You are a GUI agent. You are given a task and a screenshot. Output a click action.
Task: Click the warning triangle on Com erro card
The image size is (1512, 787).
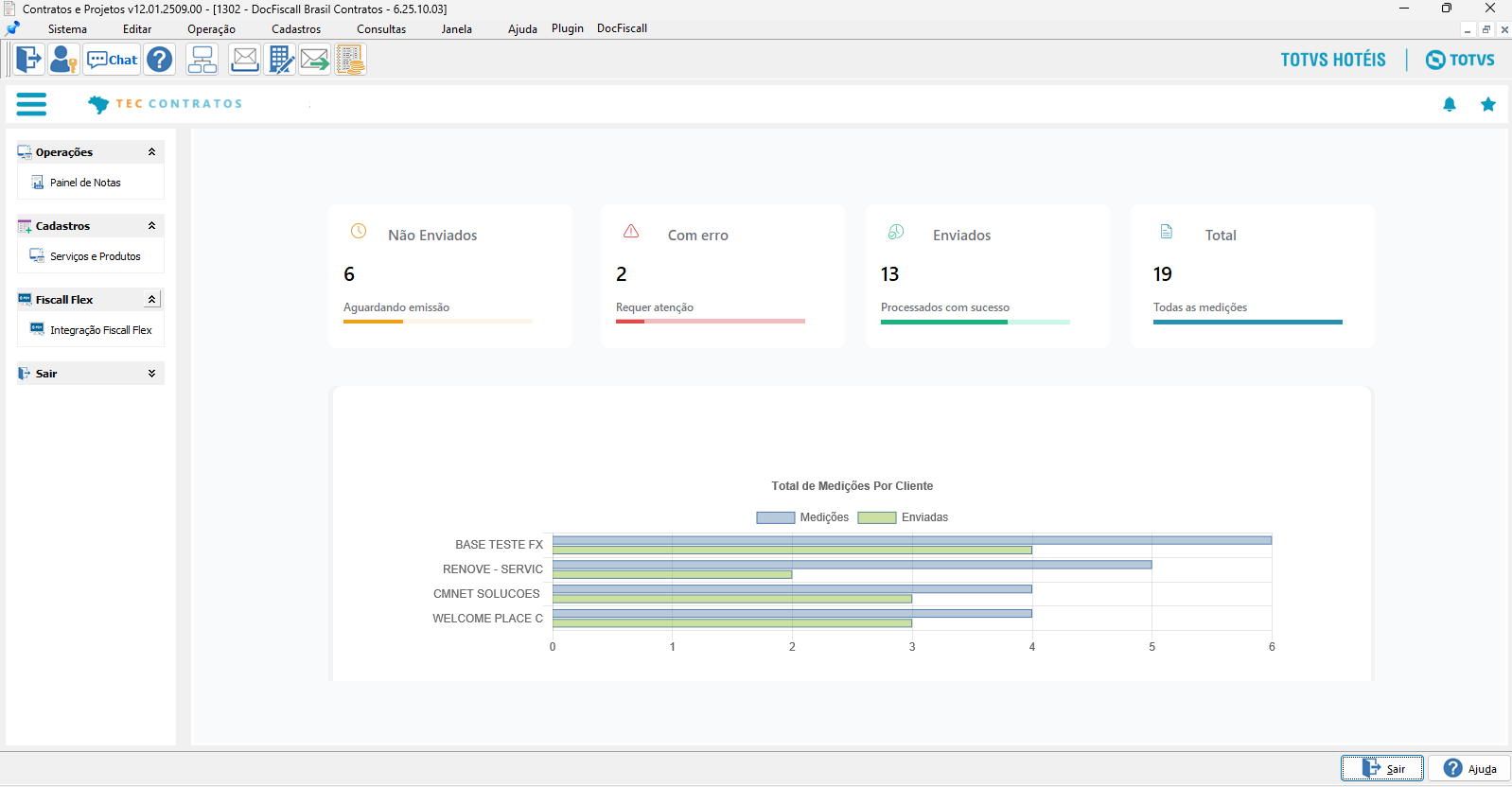pos(631,231)
